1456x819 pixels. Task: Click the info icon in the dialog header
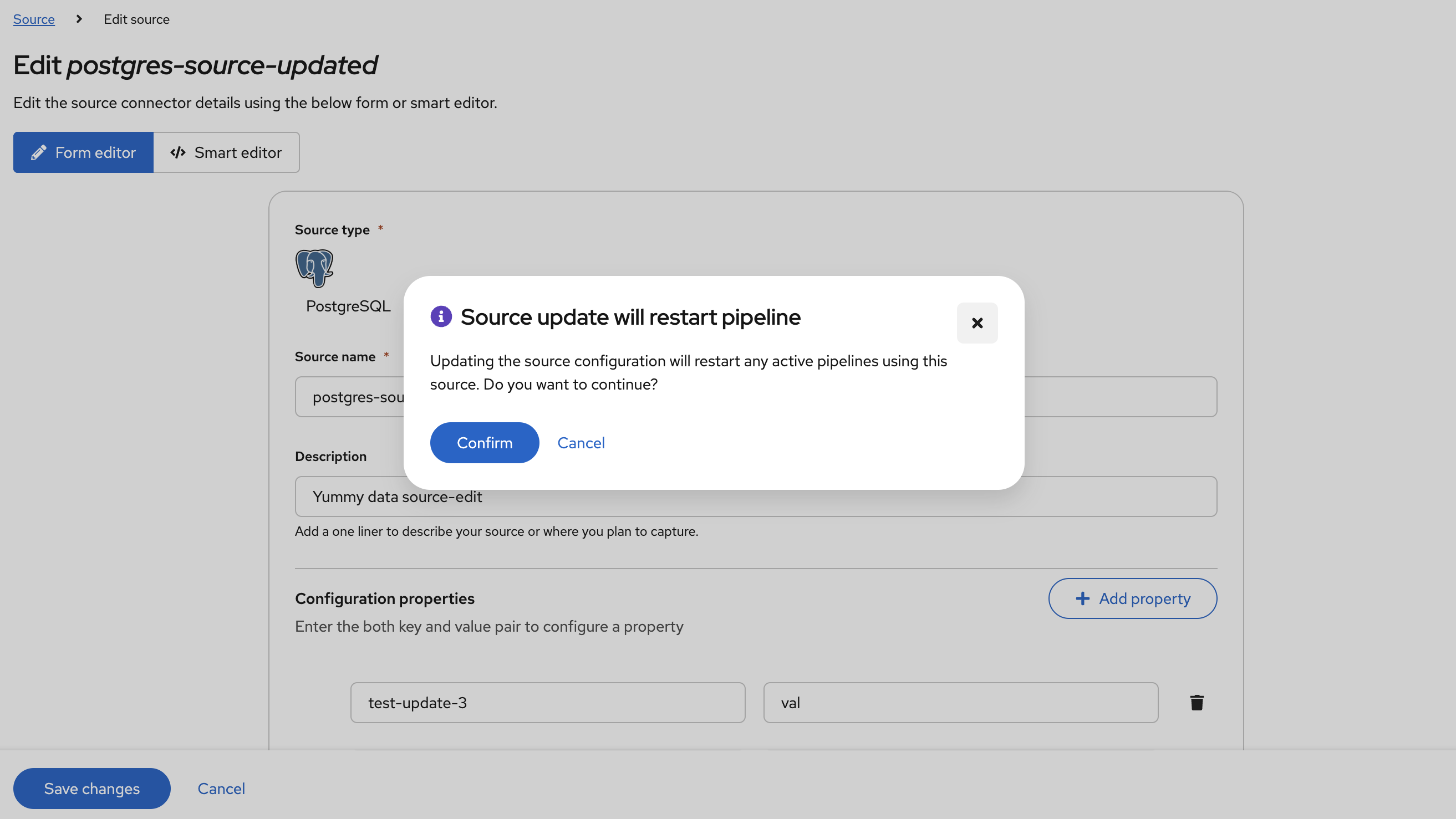[441, 317]
